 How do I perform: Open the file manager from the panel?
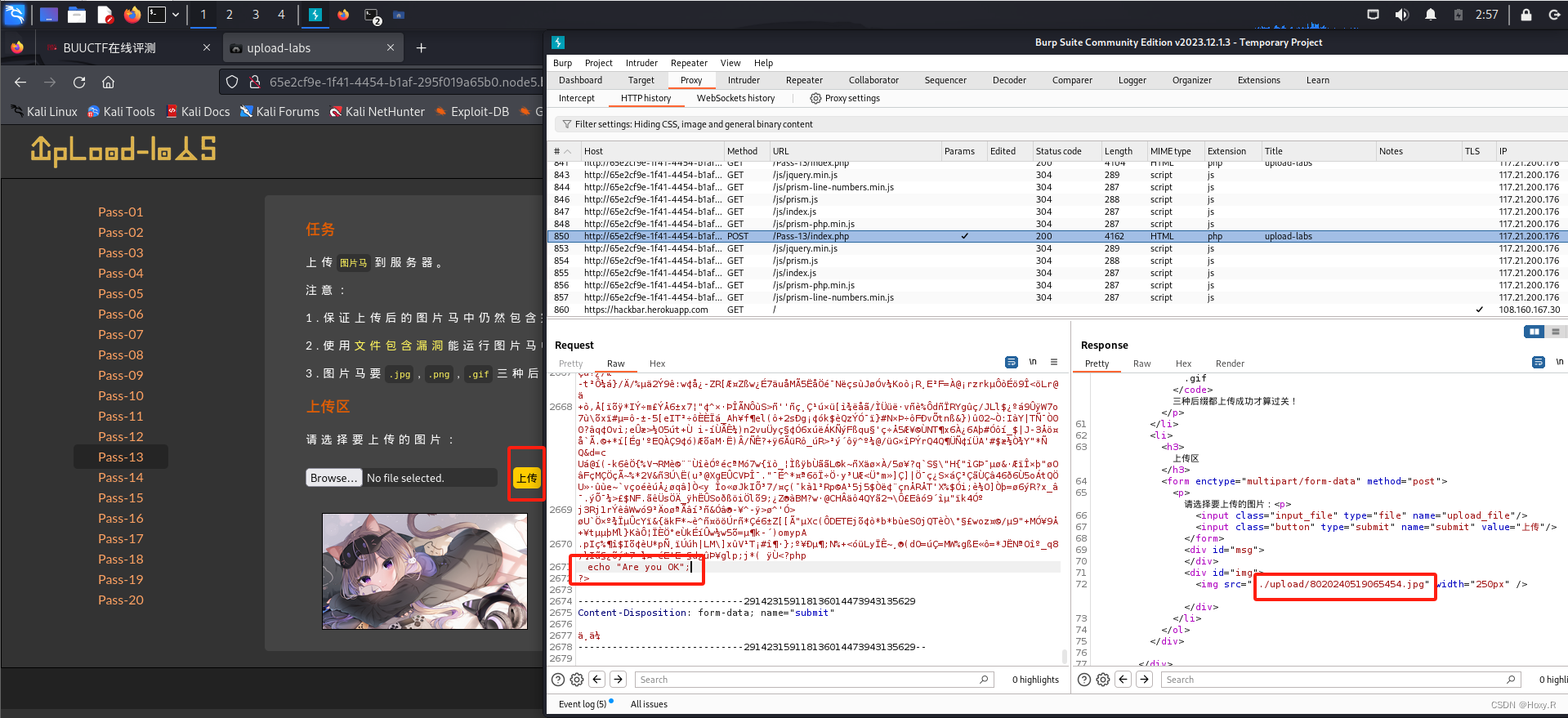(x=77, y=15)
